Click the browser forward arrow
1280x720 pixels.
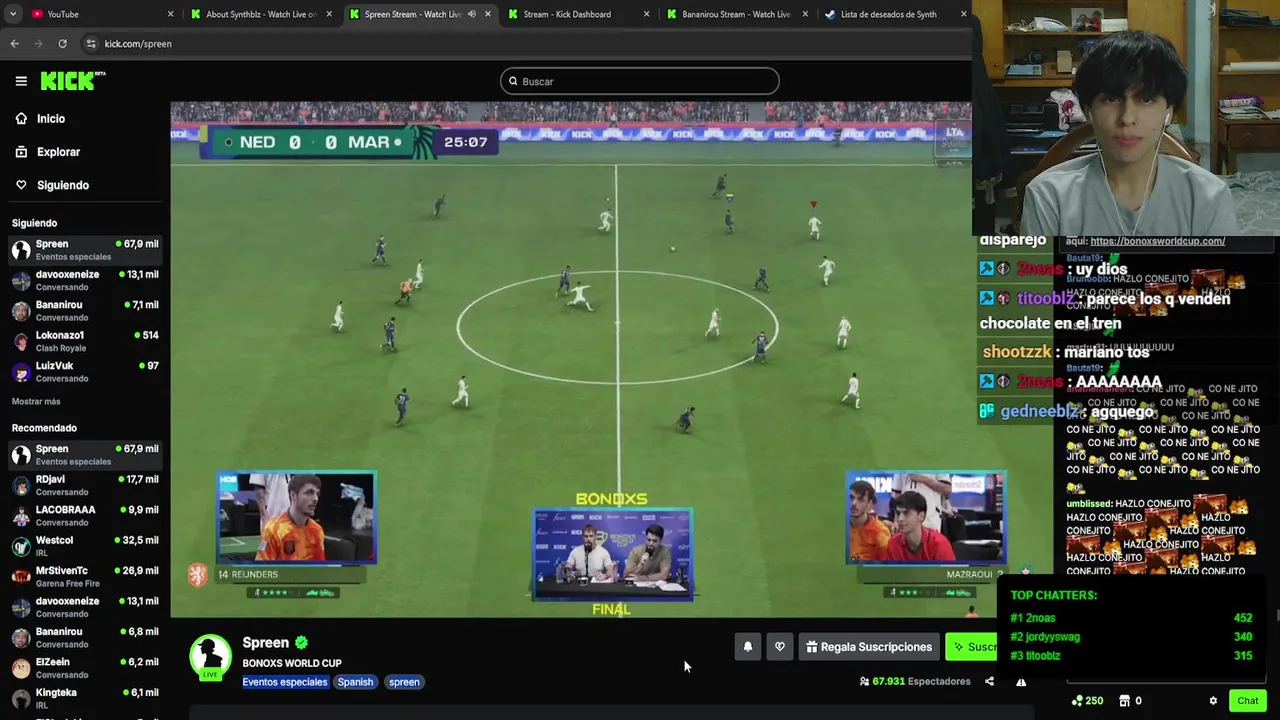click(39, 44)
